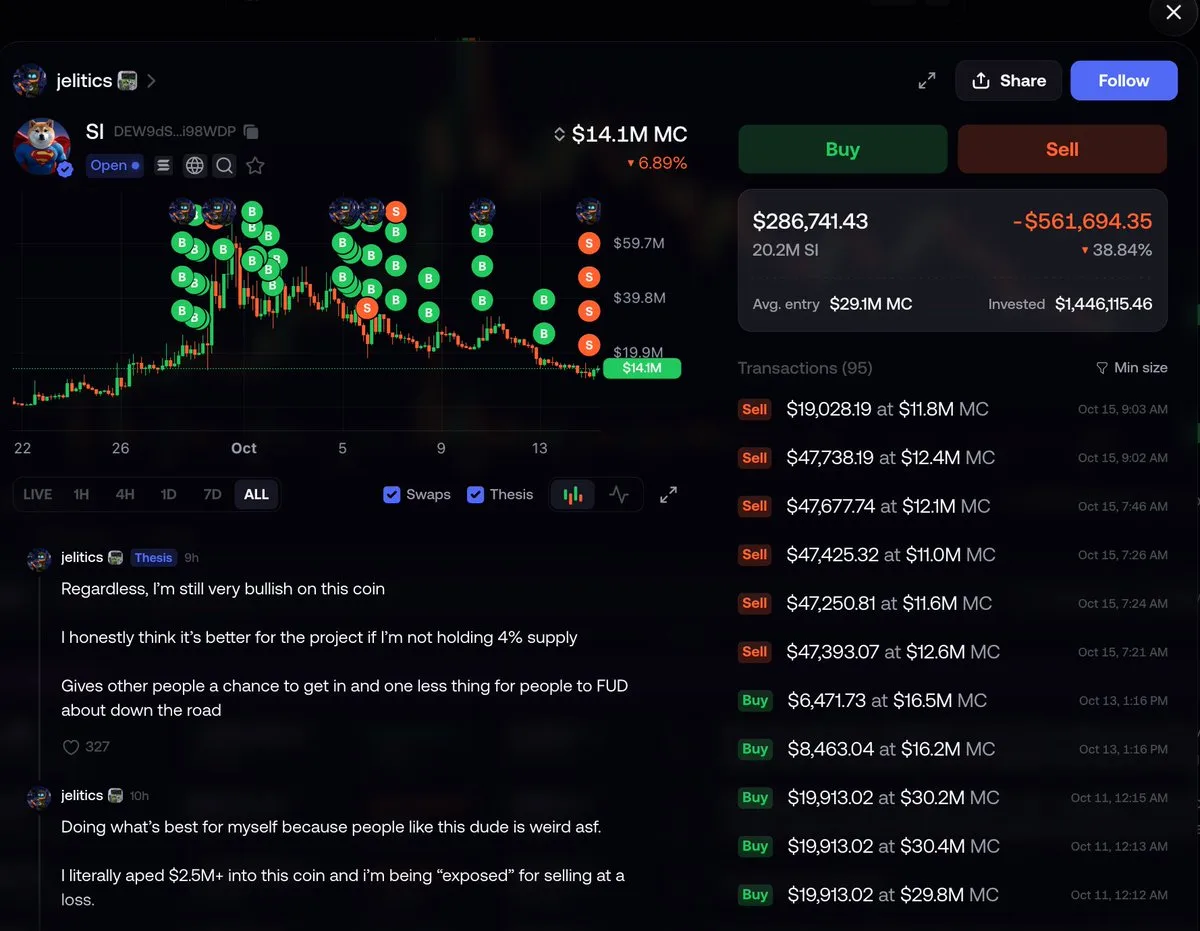Open the $47,393.07 Sell at $12.6M row
The width and height of the screenshot is (1200, 931).
click(952, 652)
